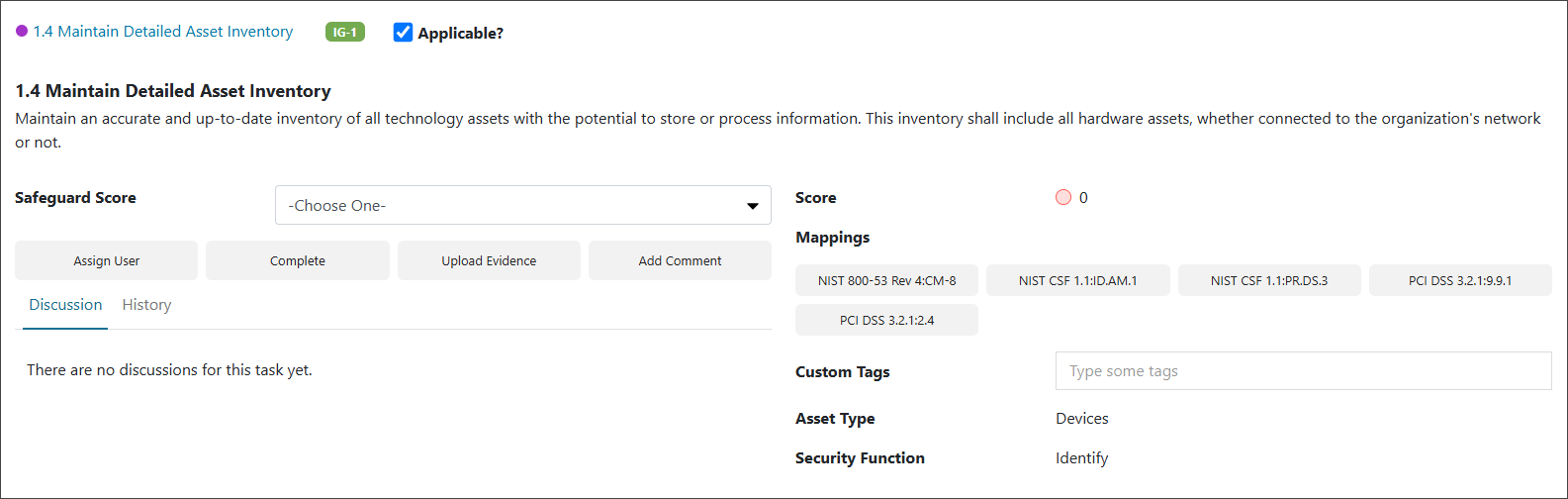Click the red score indicator circle
Viewport: 1568px width, 499px height.
coord(1063,197)
